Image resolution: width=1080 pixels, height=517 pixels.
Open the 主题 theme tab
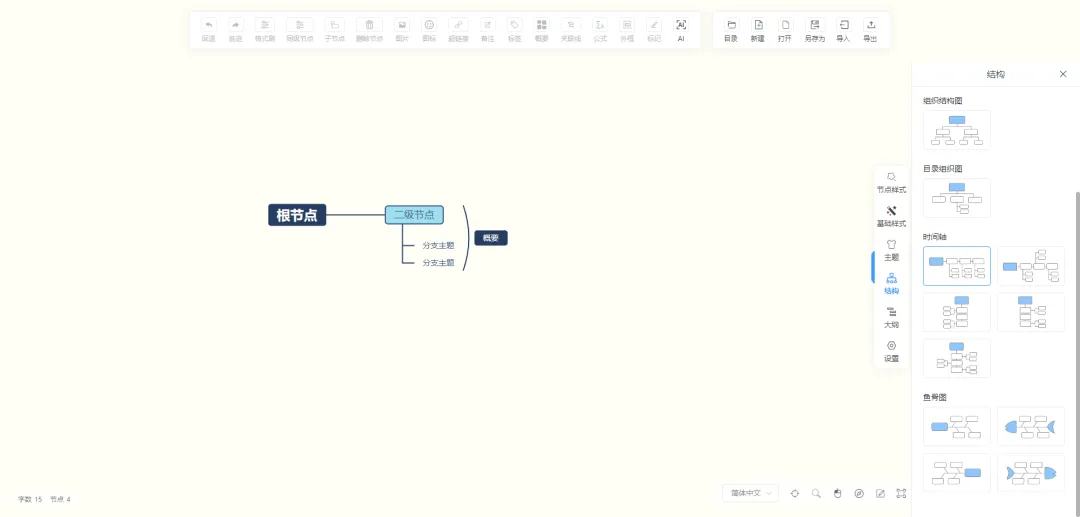point(891,250)
